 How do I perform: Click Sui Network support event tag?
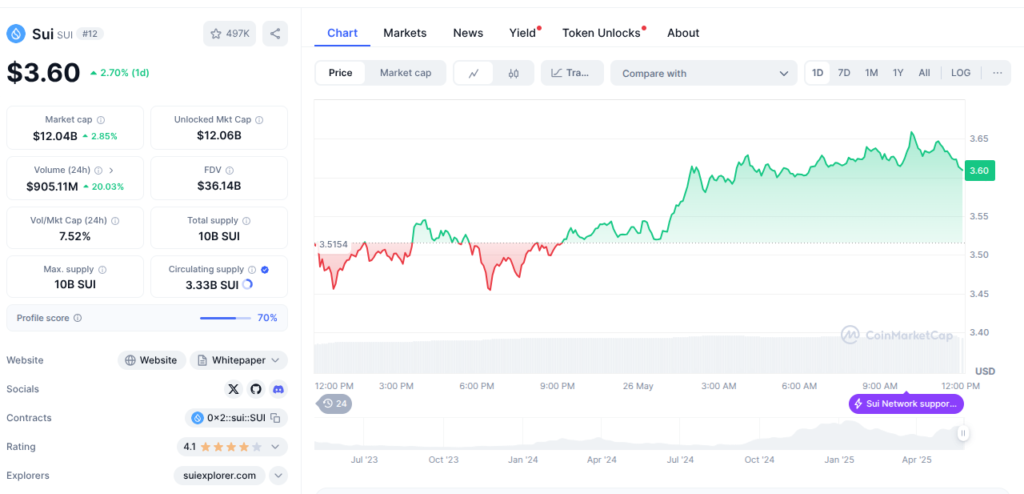click(906, 404)
